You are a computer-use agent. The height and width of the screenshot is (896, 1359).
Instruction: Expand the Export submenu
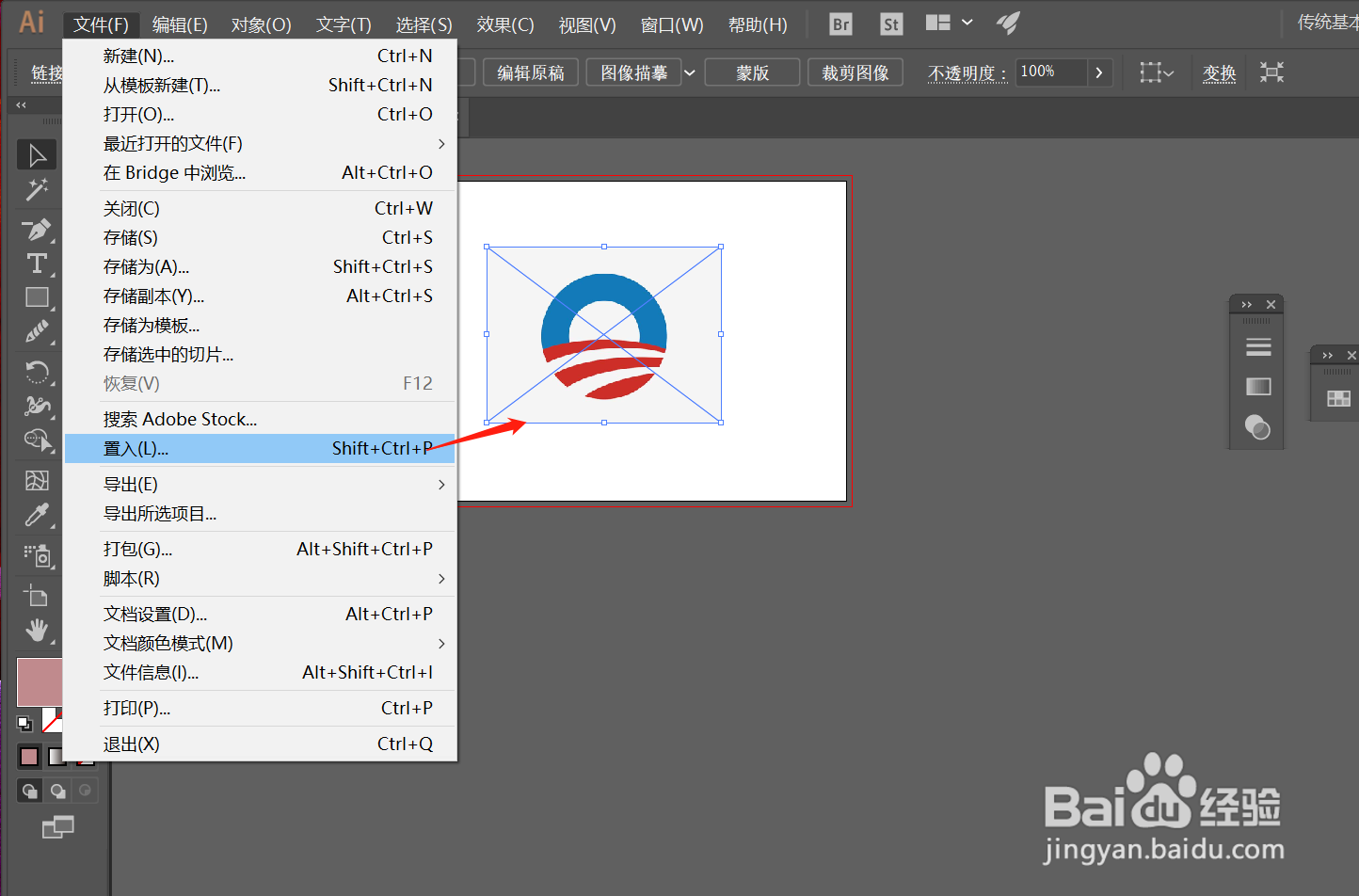click(441, 485)
